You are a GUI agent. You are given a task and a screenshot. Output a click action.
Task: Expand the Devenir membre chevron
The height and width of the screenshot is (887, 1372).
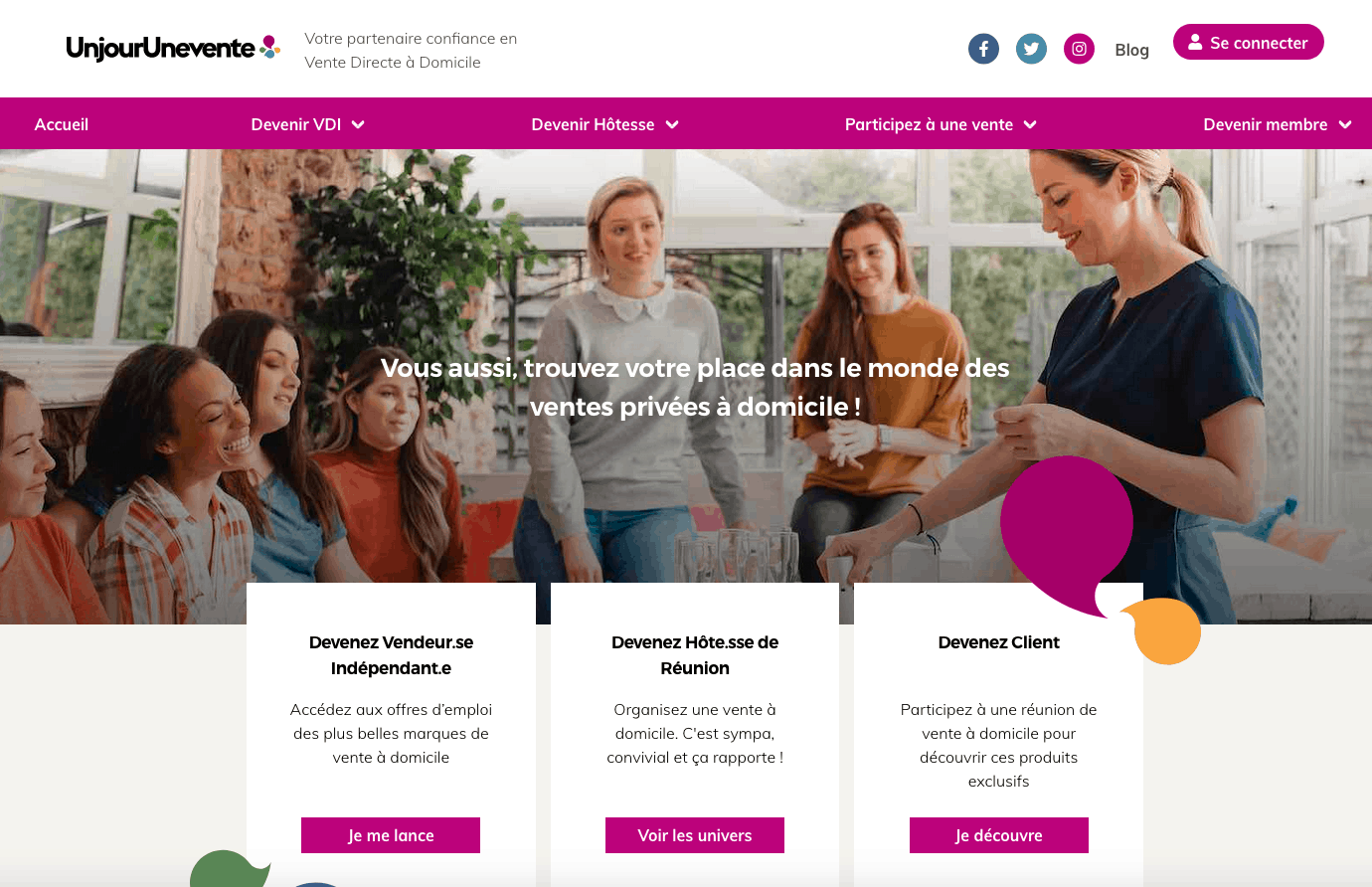pos(1345,124)
